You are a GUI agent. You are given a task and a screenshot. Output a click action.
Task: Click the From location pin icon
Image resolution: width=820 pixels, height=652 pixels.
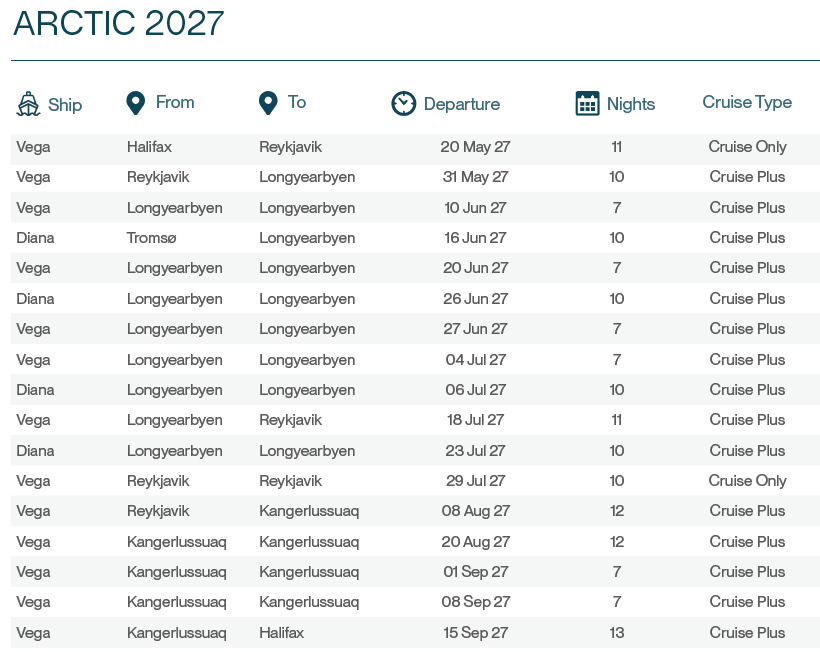point(136,102)
